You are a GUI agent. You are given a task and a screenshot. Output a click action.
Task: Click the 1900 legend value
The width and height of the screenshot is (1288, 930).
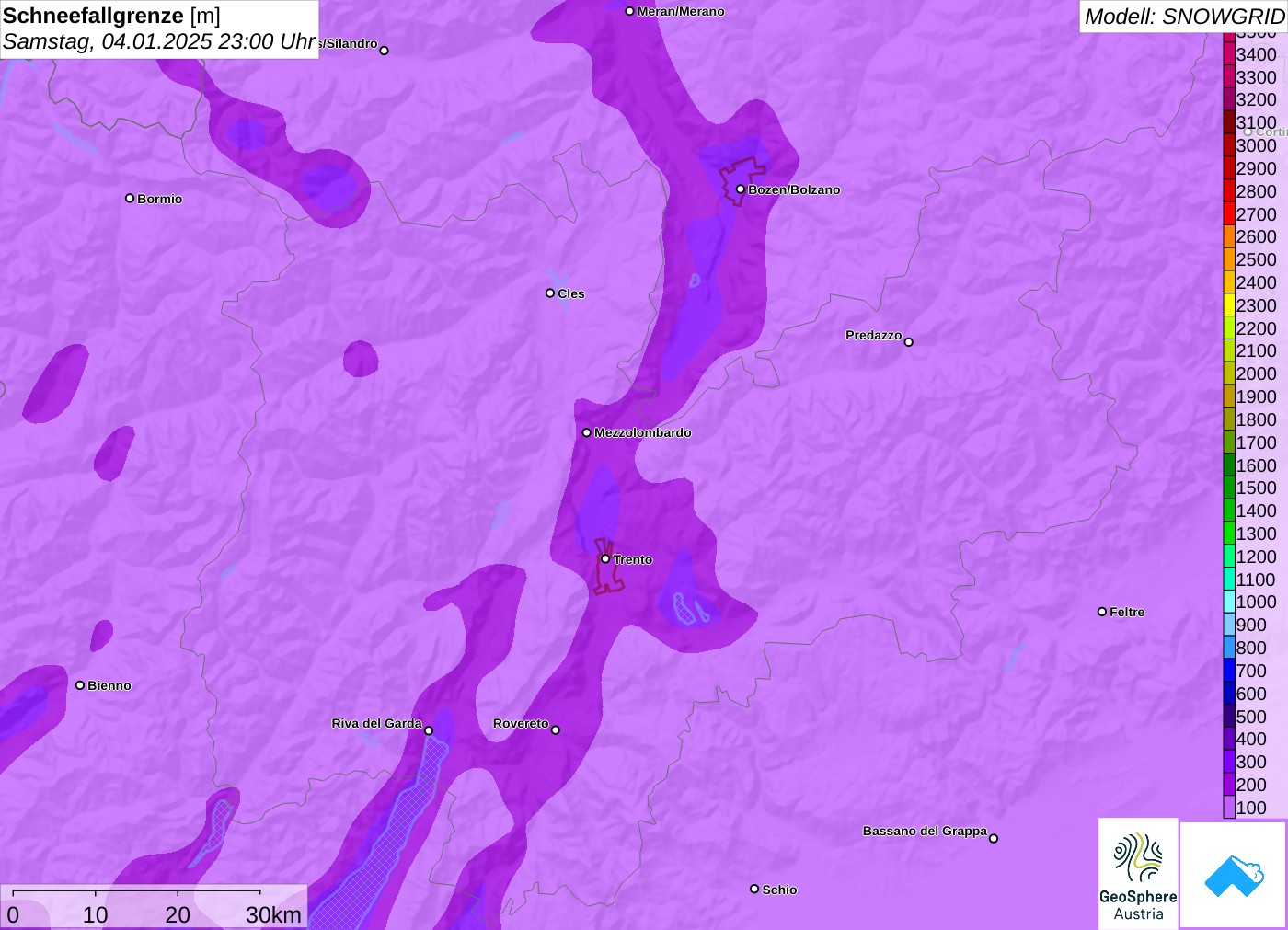click(x=1257, y=396)
